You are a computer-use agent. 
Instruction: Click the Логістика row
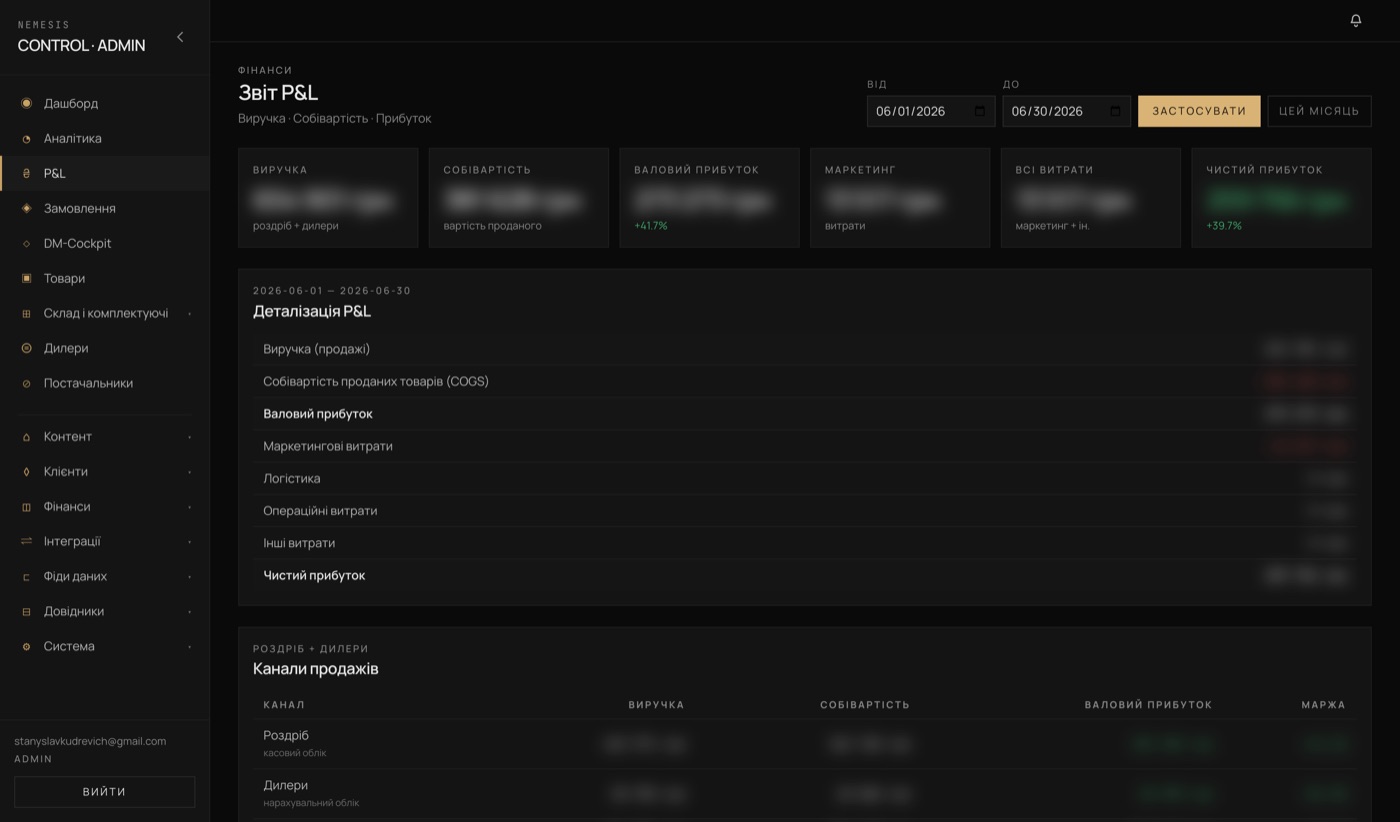point(805,478)
